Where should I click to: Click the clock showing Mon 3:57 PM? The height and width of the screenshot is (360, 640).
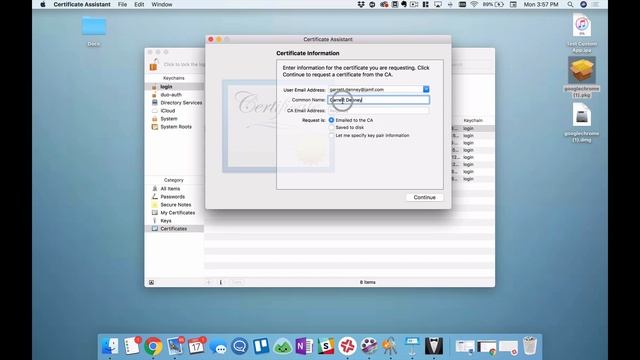point(541,4)
